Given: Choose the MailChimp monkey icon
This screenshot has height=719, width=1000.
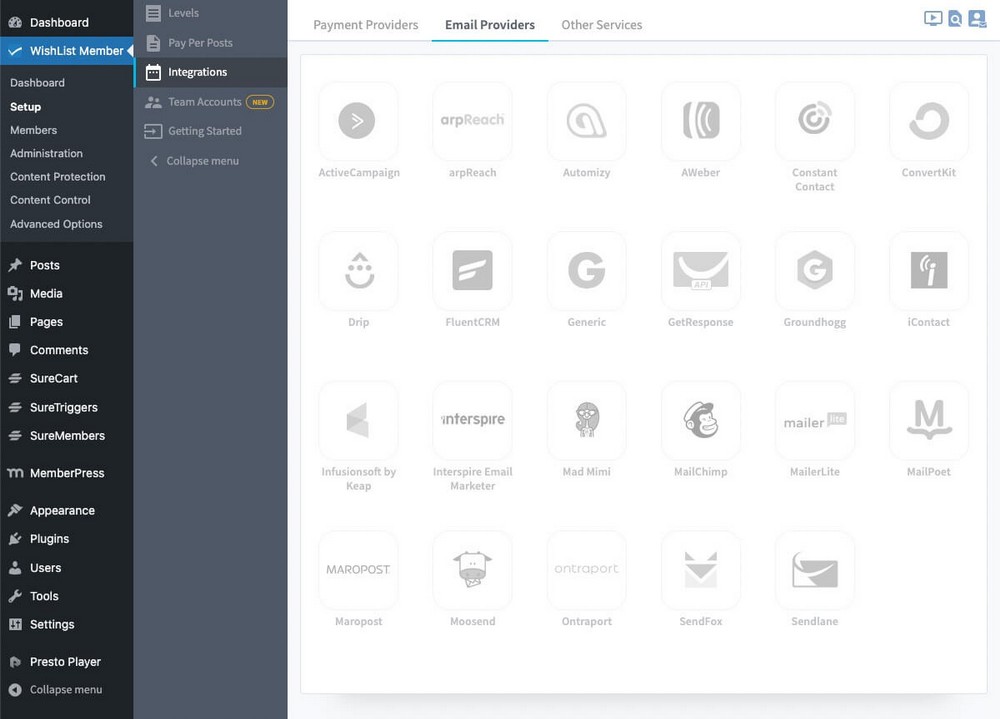Looking at the screenshot, I should [x=700, y=420].
